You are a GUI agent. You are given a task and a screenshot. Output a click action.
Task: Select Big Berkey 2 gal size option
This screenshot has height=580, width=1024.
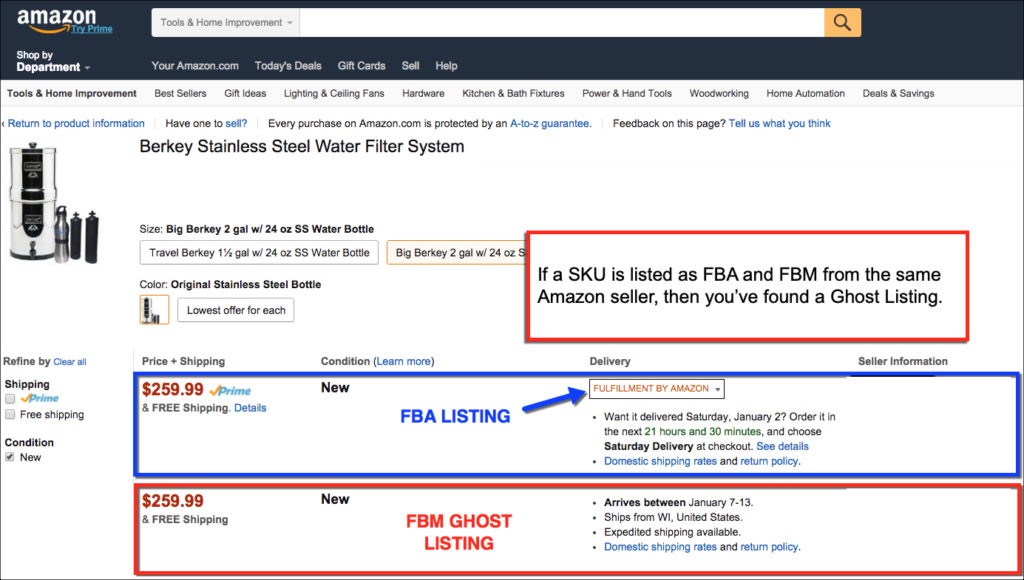point(457,253)
